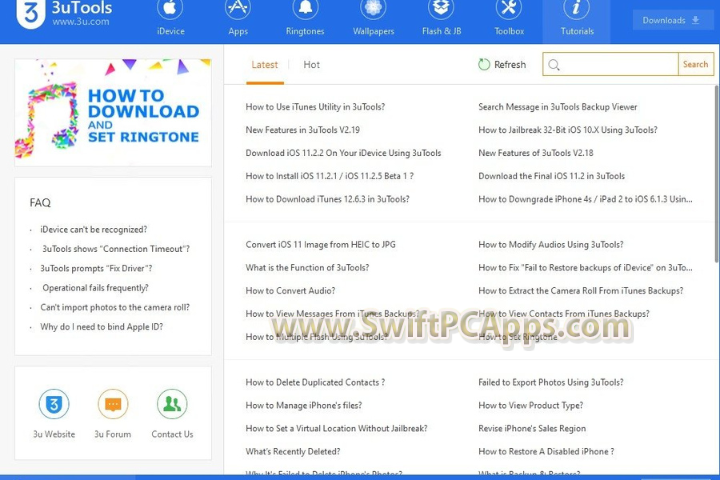Open 'How to Convert Audio?' tutorial

[290, 290]
